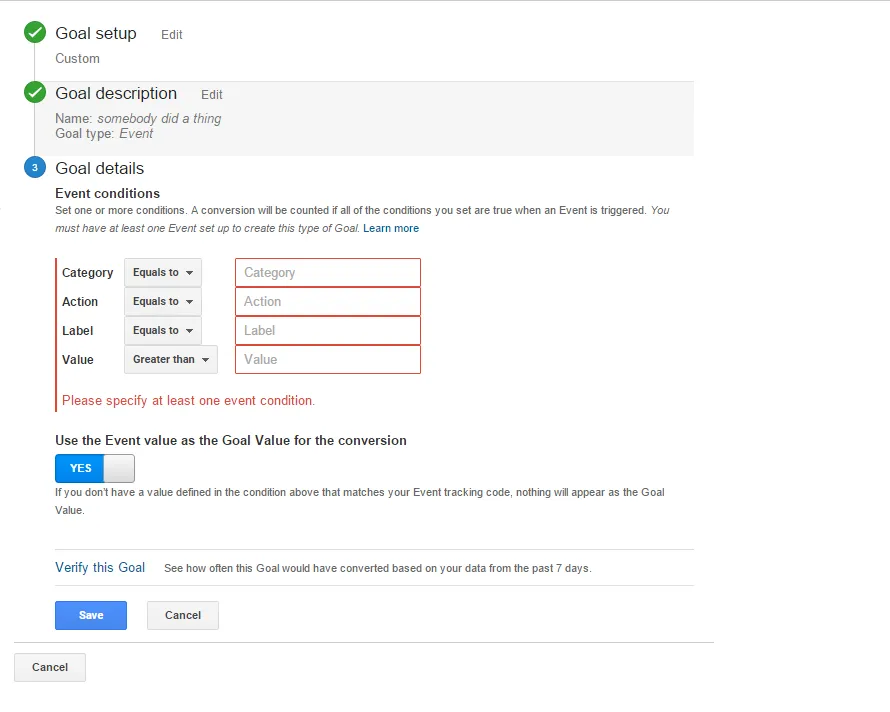Viewport: 890px width, 712px height.
Task: Edit the Goal description step
Action: coord(212,95)
